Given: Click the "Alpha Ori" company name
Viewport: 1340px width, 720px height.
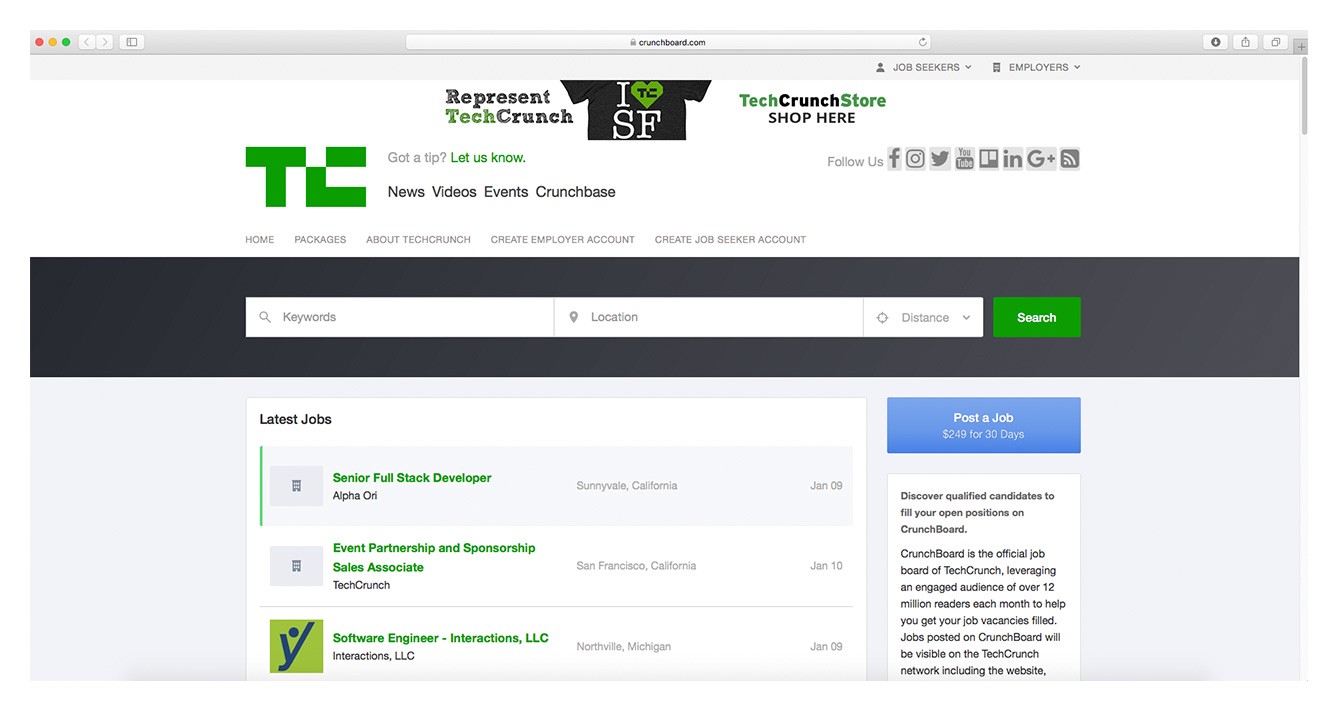Looking at the screenshot, I should [355, 496].
